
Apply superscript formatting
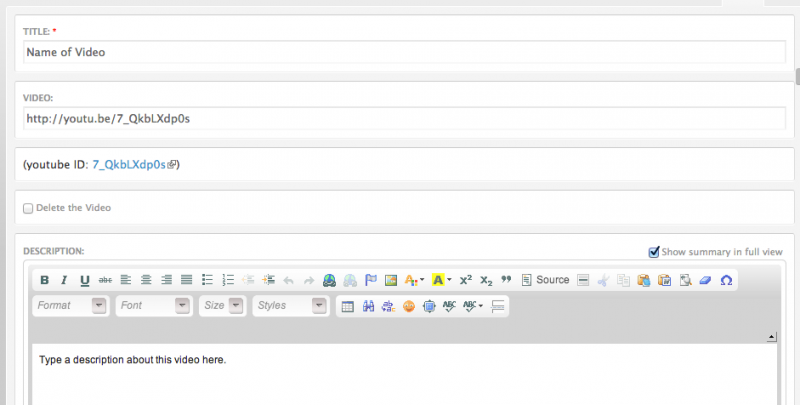tap(465, 280)
